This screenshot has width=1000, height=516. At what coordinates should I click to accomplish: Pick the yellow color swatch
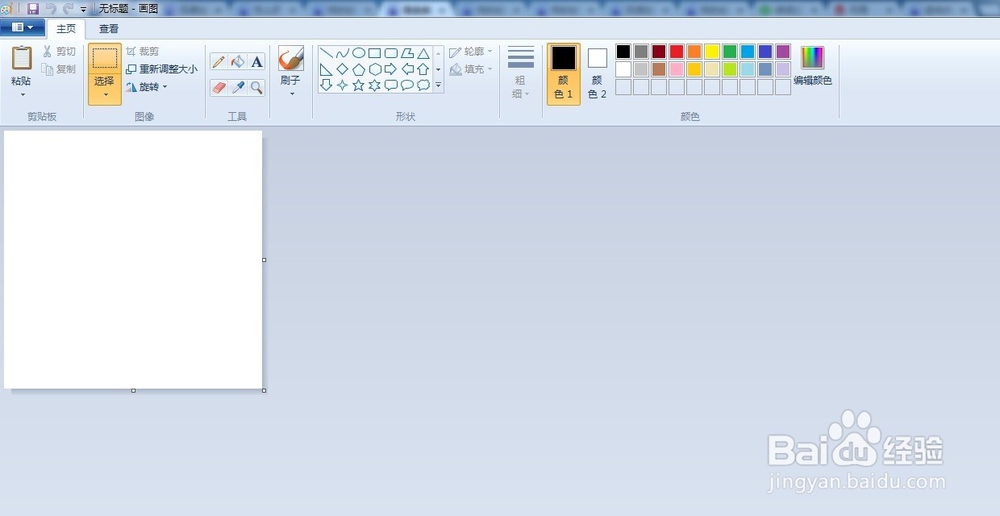pyautogui.click(x=712, y=52)
